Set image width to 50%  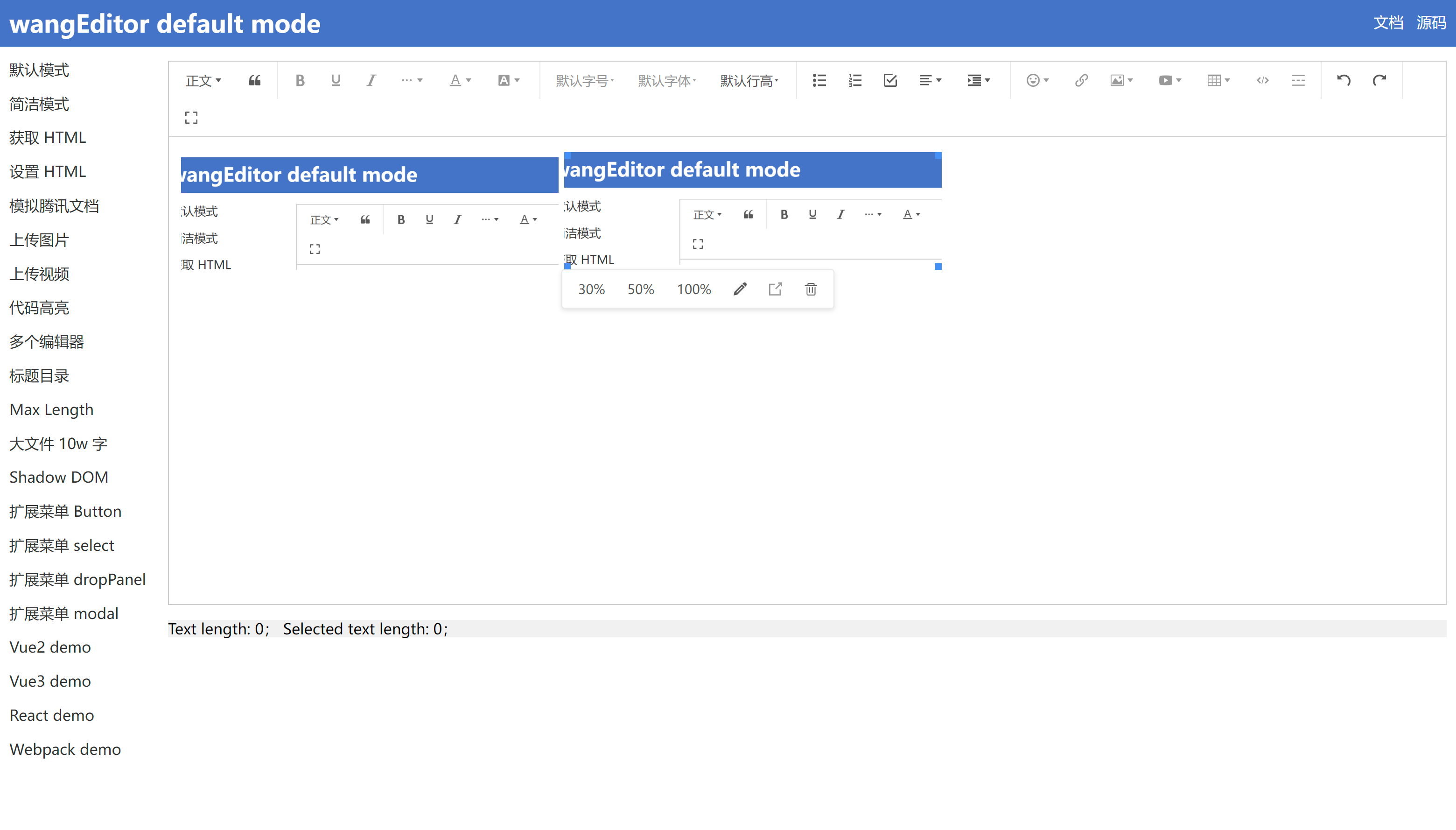coord(641,289)
